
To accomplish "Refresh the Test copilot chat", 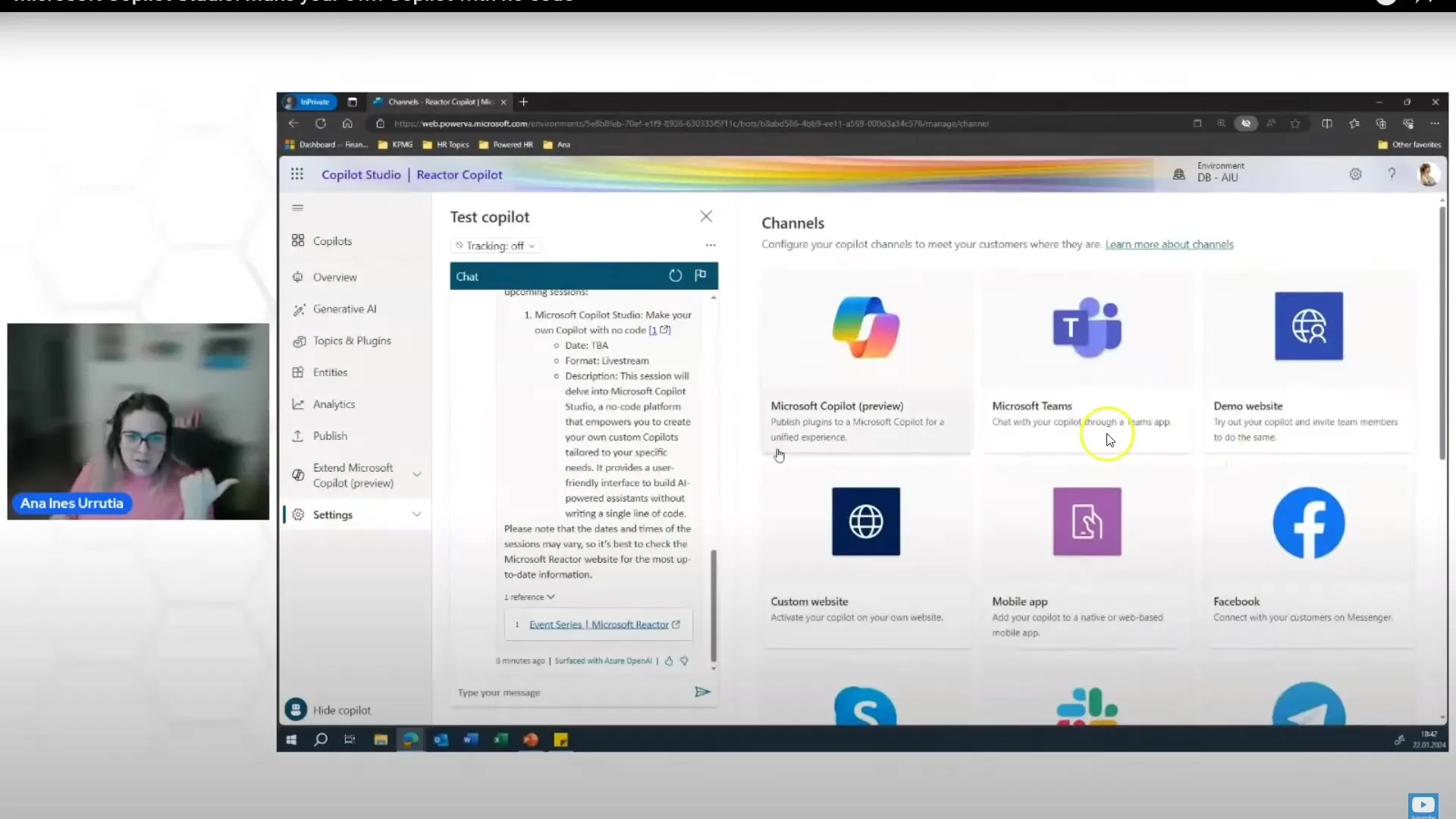I will coord(677,275).
